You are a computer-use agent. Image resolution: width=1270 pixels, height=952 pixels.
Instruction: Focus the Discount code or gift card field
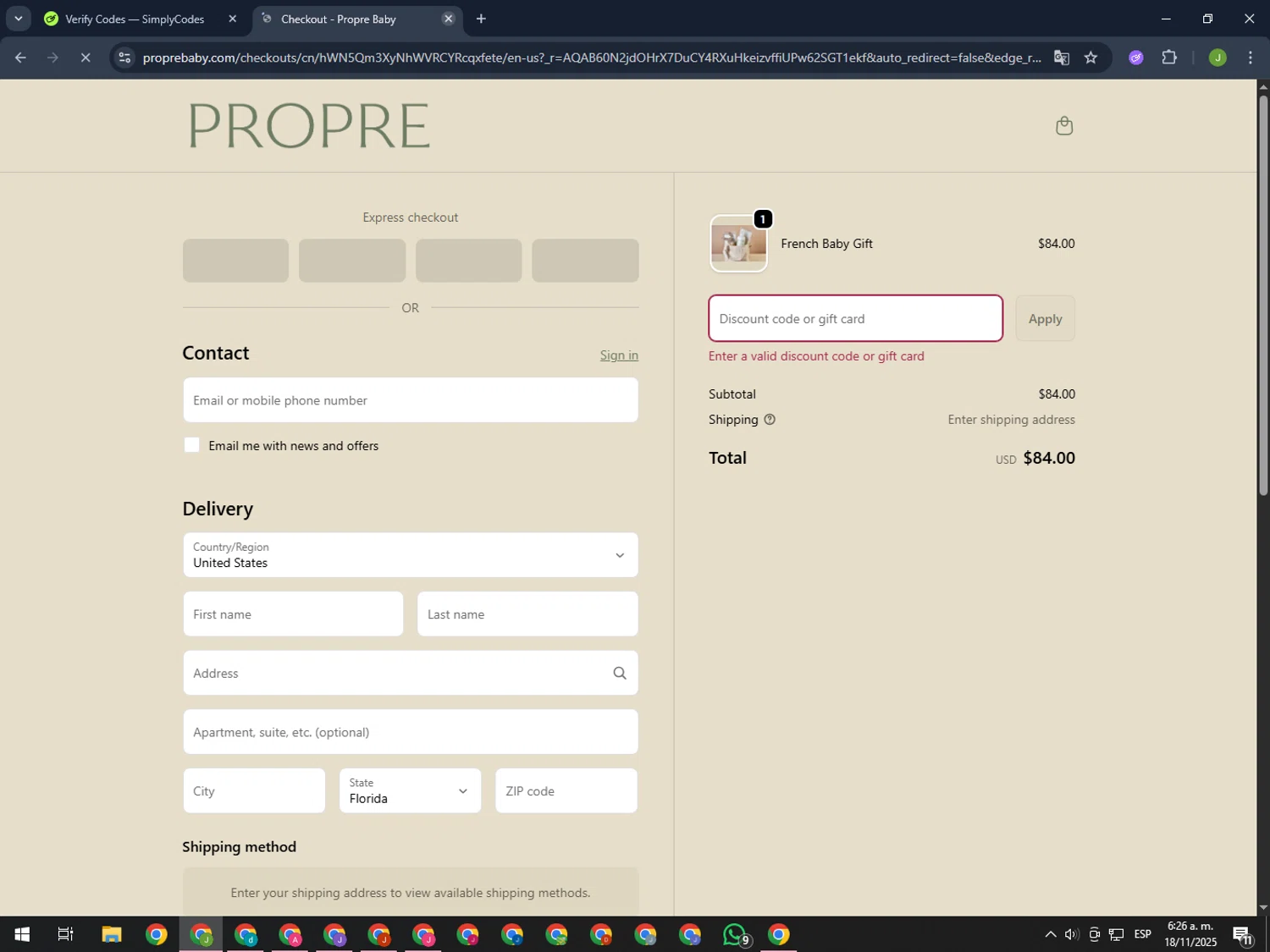click(x=856, y=318)
